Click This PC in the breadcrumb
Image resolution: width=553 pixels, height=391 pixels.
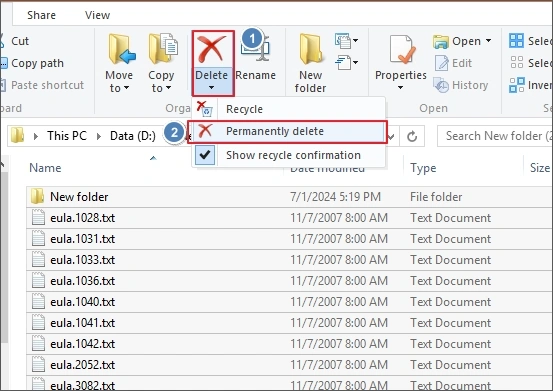pyautogui.click(x=67, y=136)
